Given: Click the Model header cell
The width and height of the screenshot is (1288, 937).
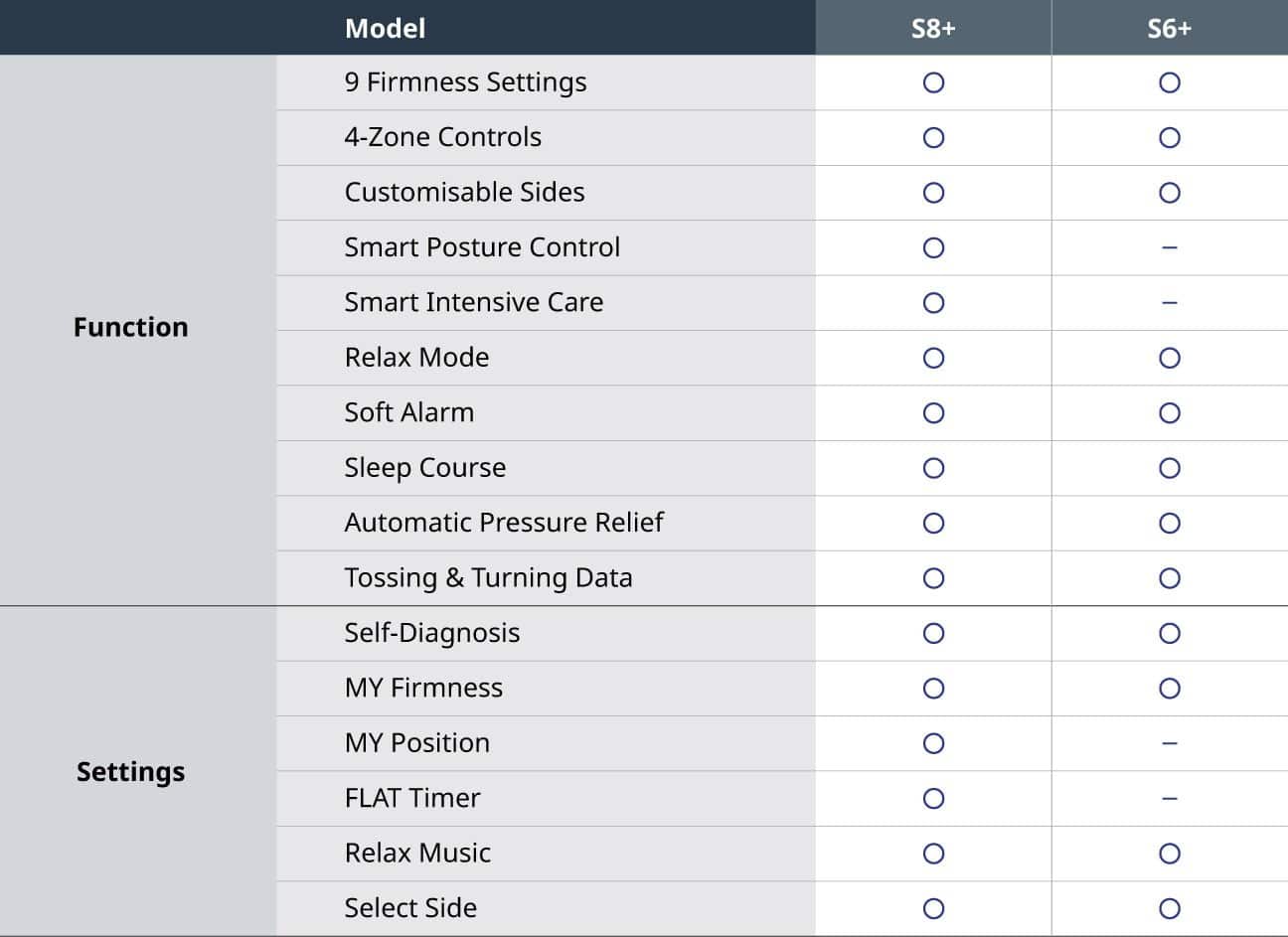Looking at the screenshot, I should 386,28.
